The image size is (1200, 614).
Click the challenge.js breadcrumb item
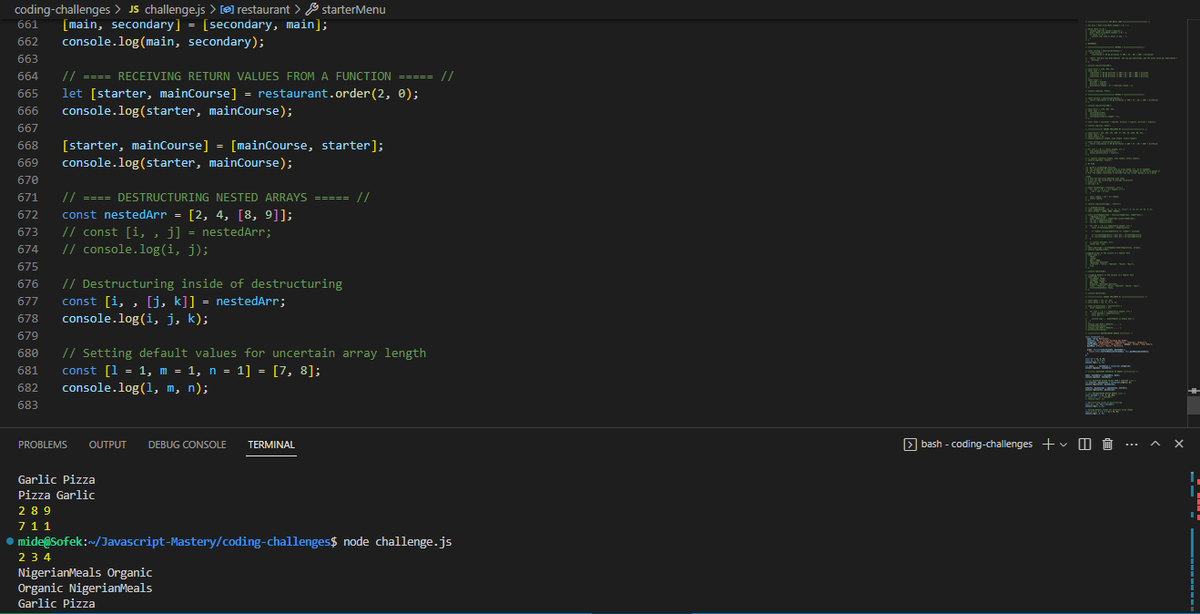pyautogui.click(x=175, y=9)
